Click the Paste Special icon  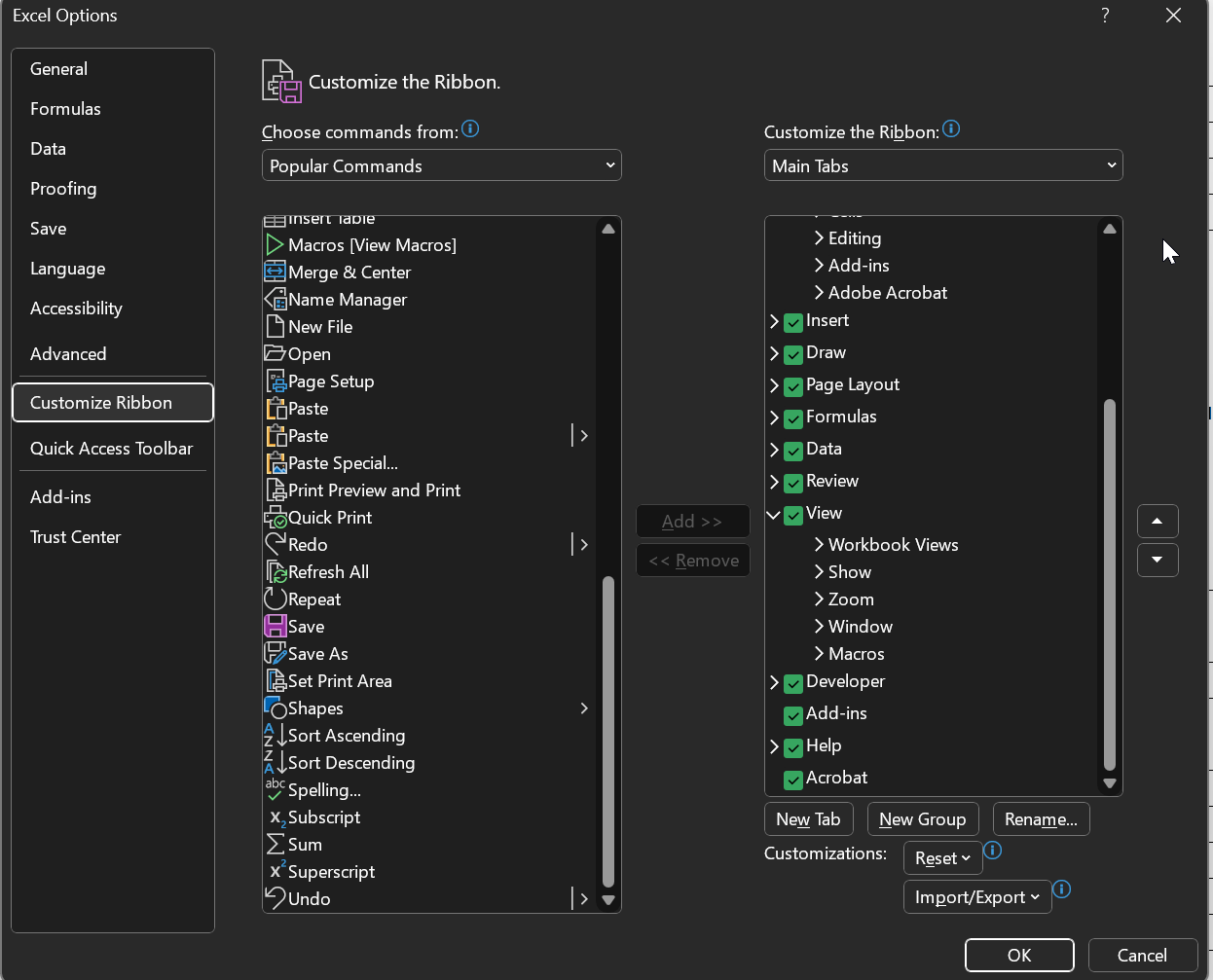click(276, 463)
